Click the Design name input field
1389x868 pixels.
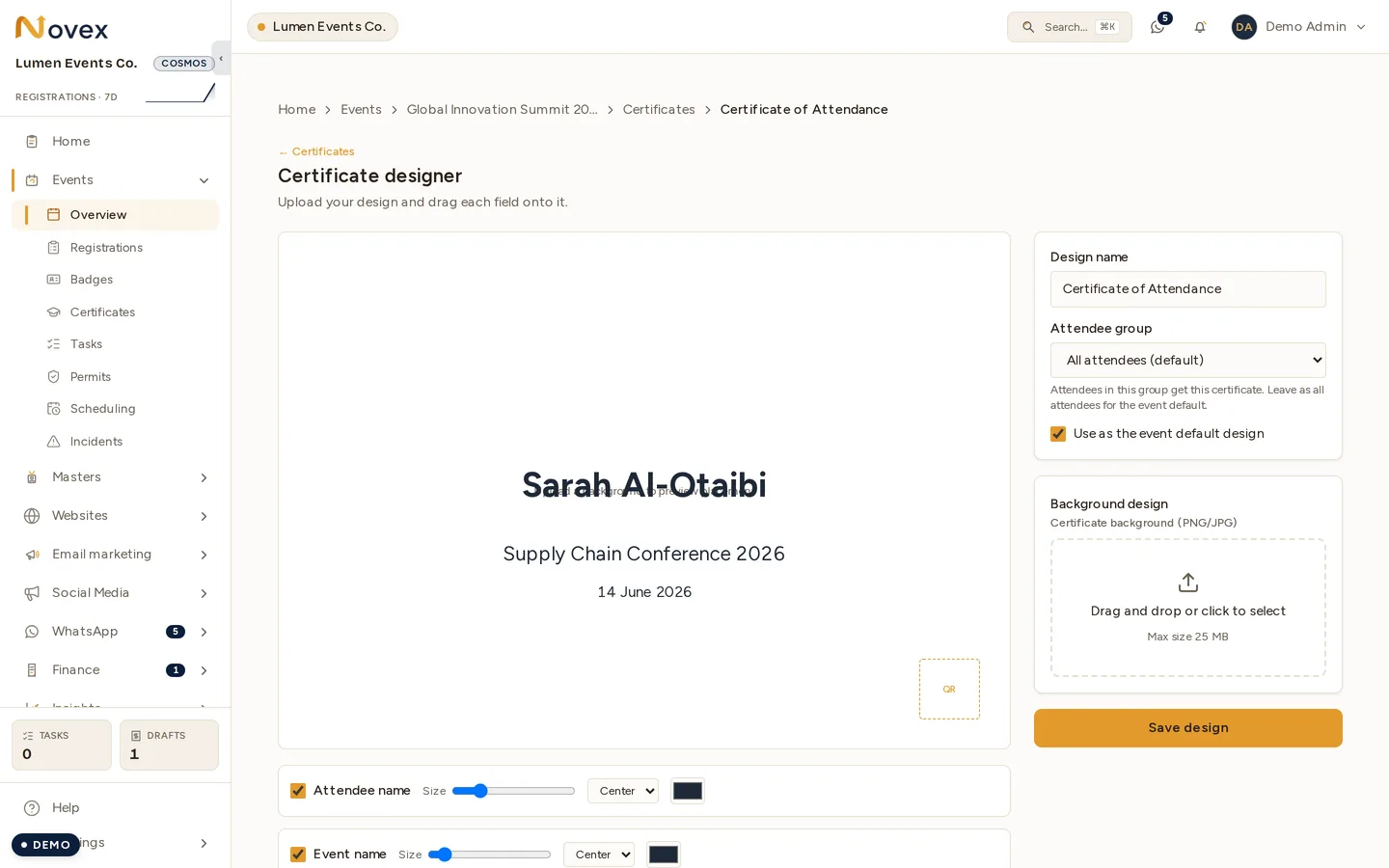(x=1188, y=289)
